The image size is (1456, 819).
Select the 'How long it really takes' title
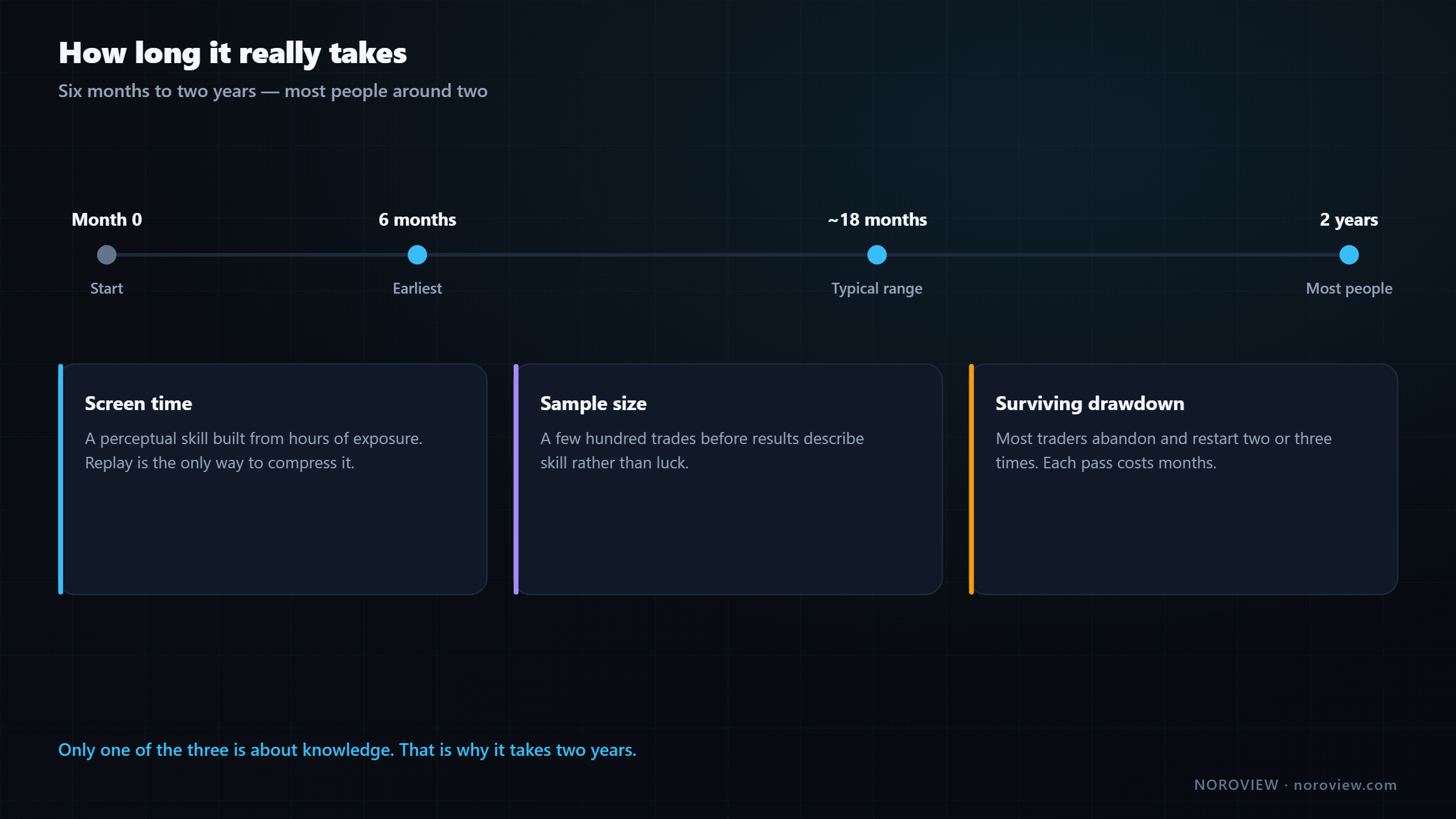tap(232, 53)
